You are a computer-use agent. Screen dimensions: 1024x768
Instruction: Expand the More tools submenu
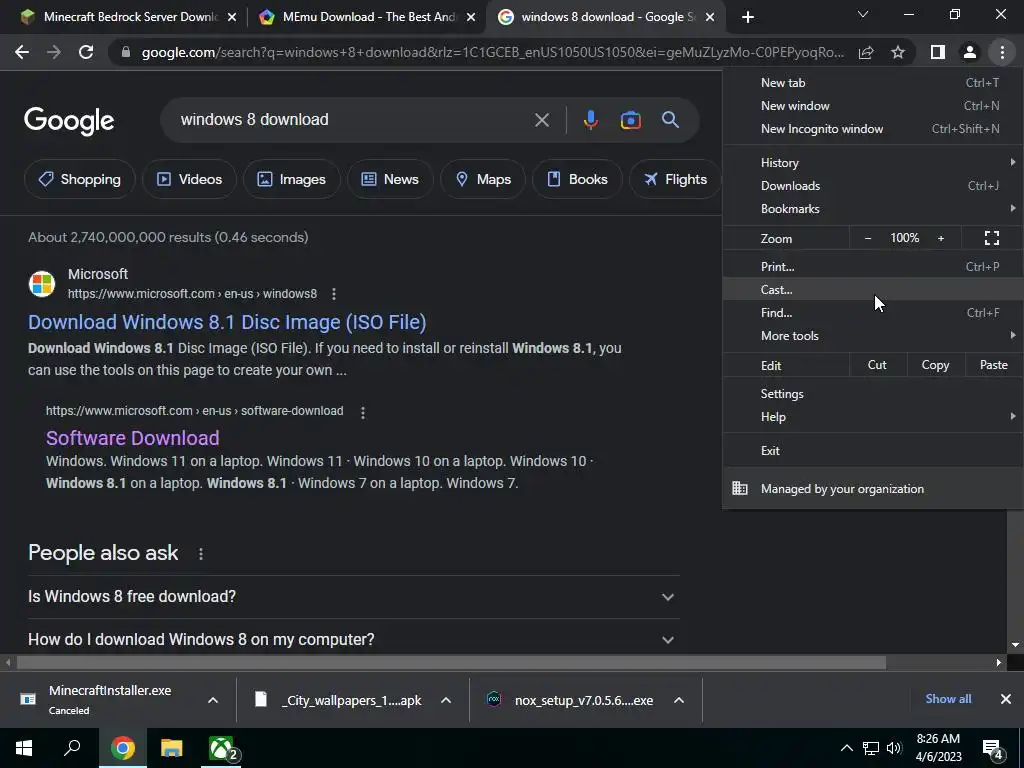(x=873, y=336)
